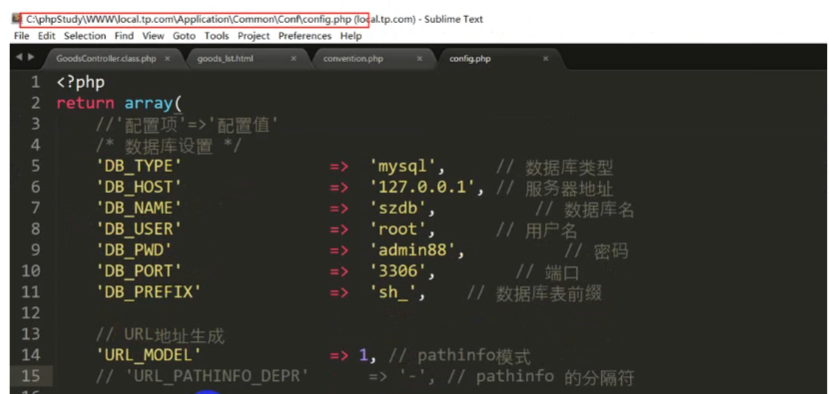Click the '// 密码' comment
This screenshot has height=394, width=829.
pos(596,252)
